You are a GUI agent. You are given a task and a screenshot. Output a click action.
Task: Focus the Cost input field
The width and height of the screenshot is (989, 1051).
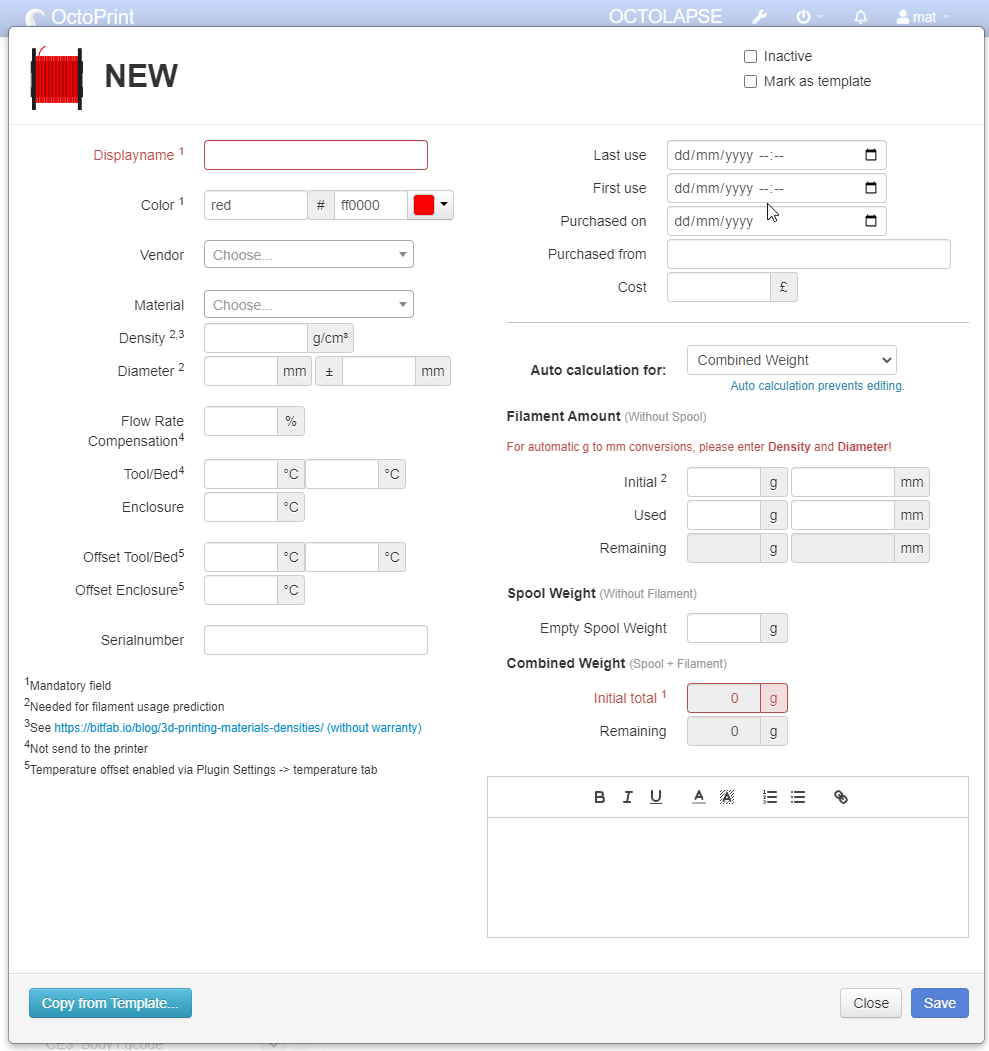719,287
